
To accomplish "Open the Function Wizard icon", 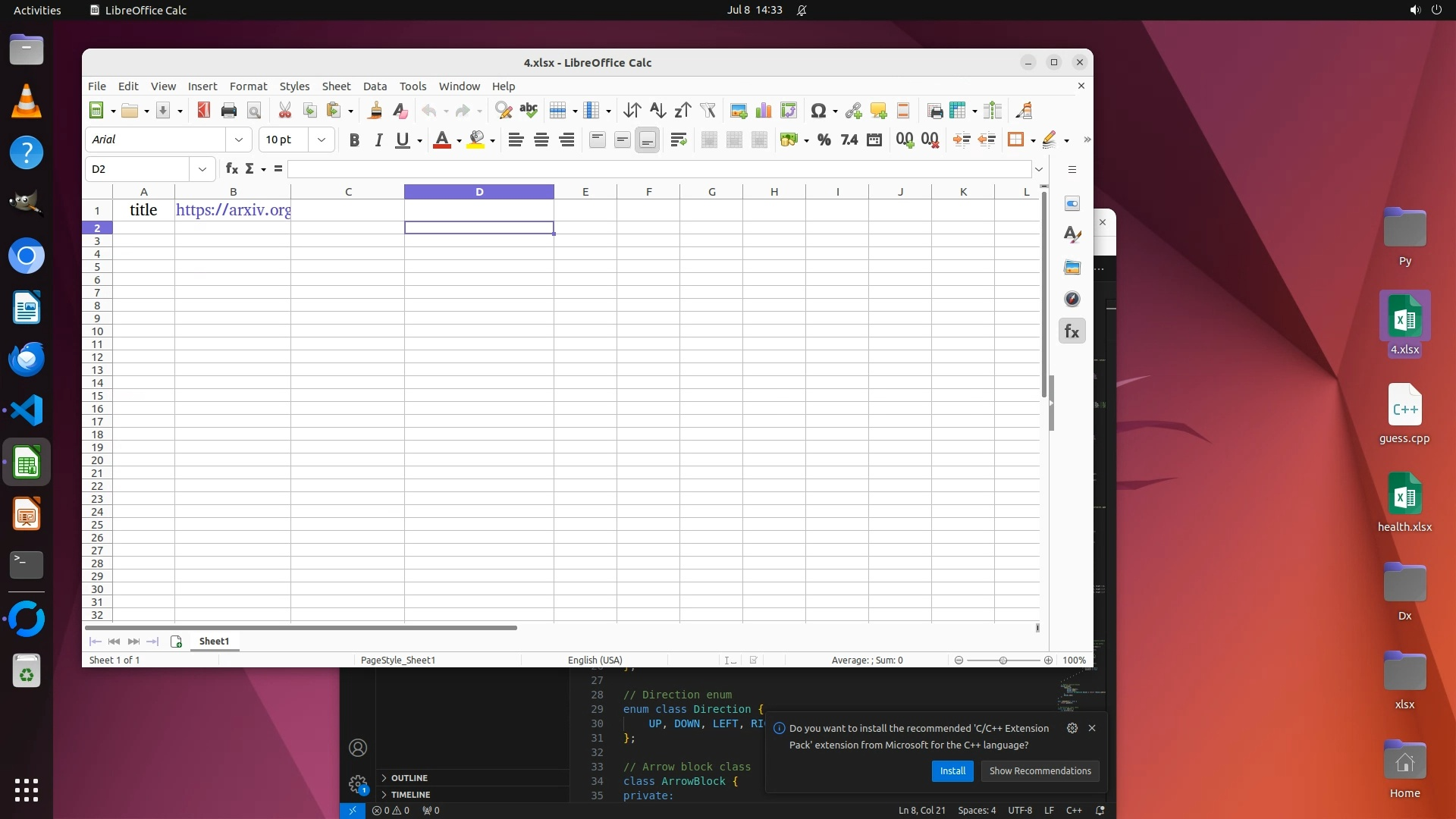I will pyautogui.click(x=231, y=169).
